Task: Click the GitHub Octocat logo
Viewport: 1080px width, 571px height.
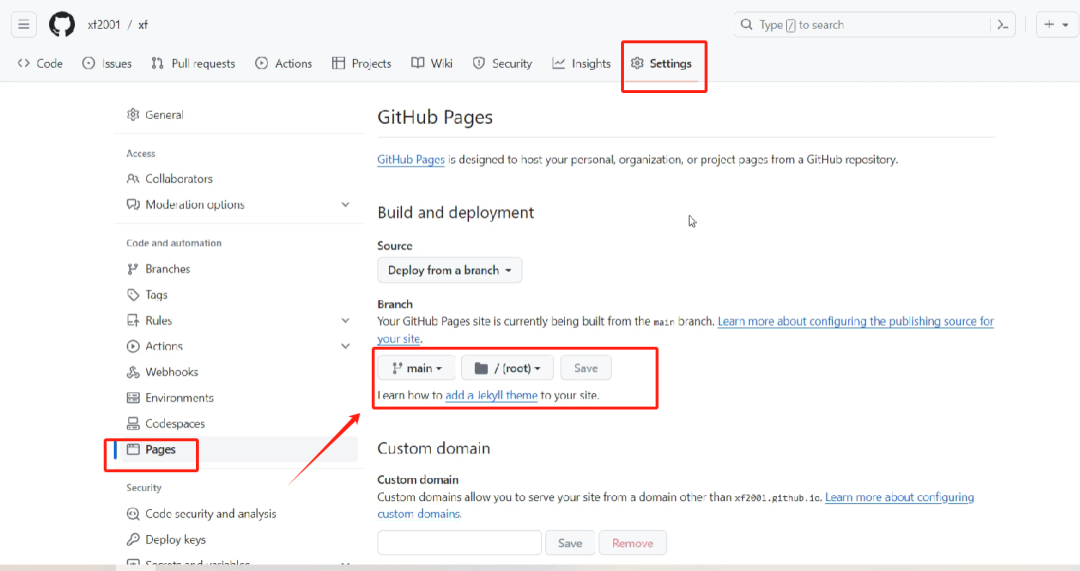Action: coord(62,25)
